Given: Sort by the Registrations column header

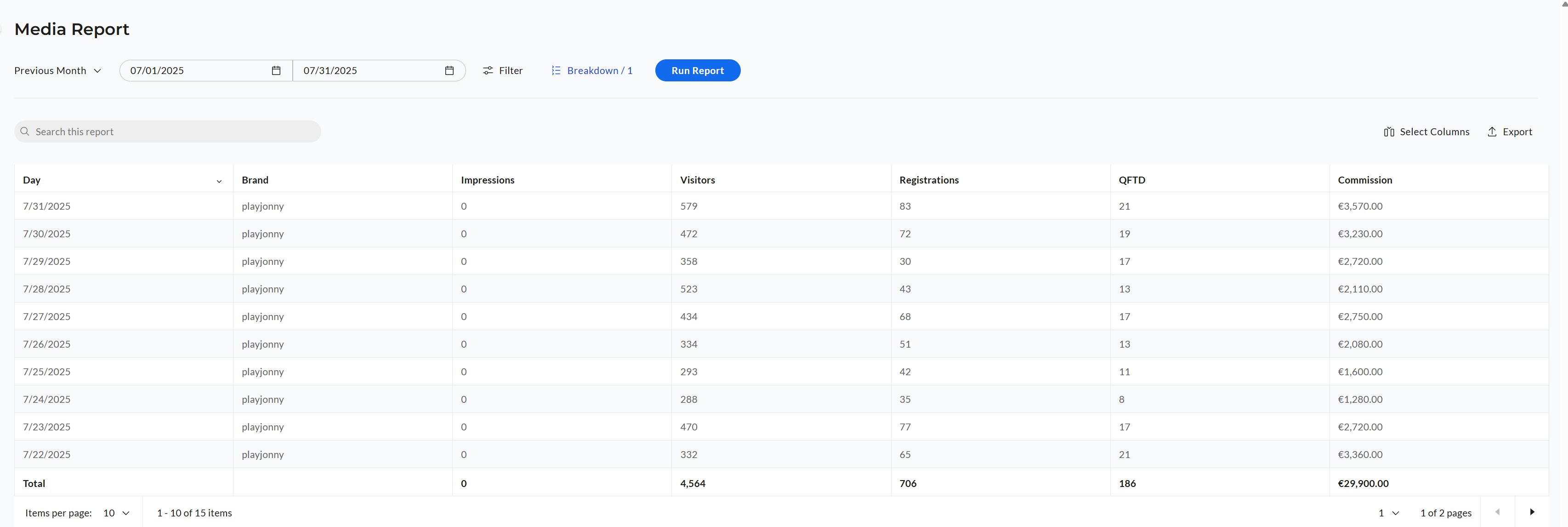Looking at the screenshot, I should point(929,180).
